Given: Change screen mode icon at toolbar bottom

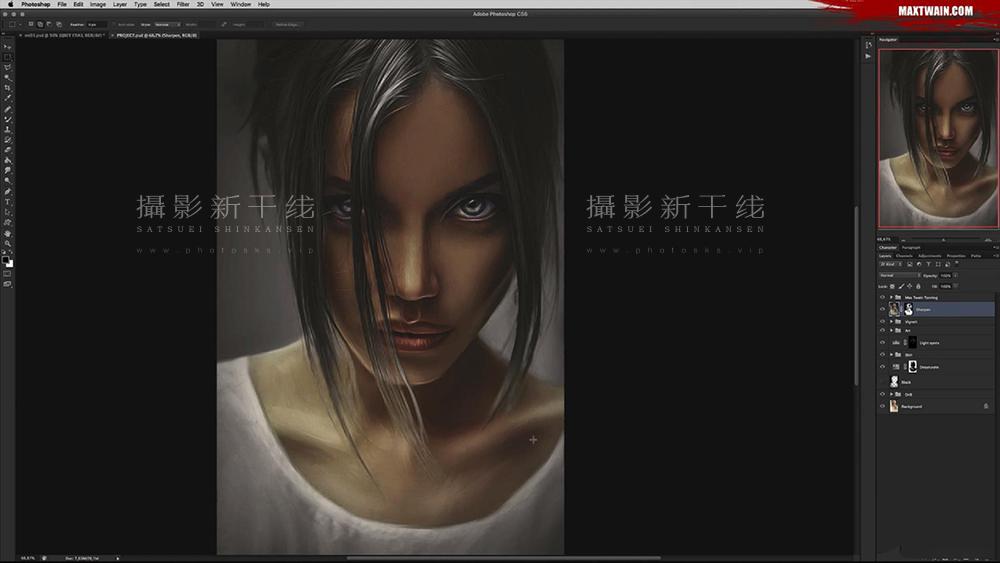Looking at the screenshot, I should coord(8,284).
